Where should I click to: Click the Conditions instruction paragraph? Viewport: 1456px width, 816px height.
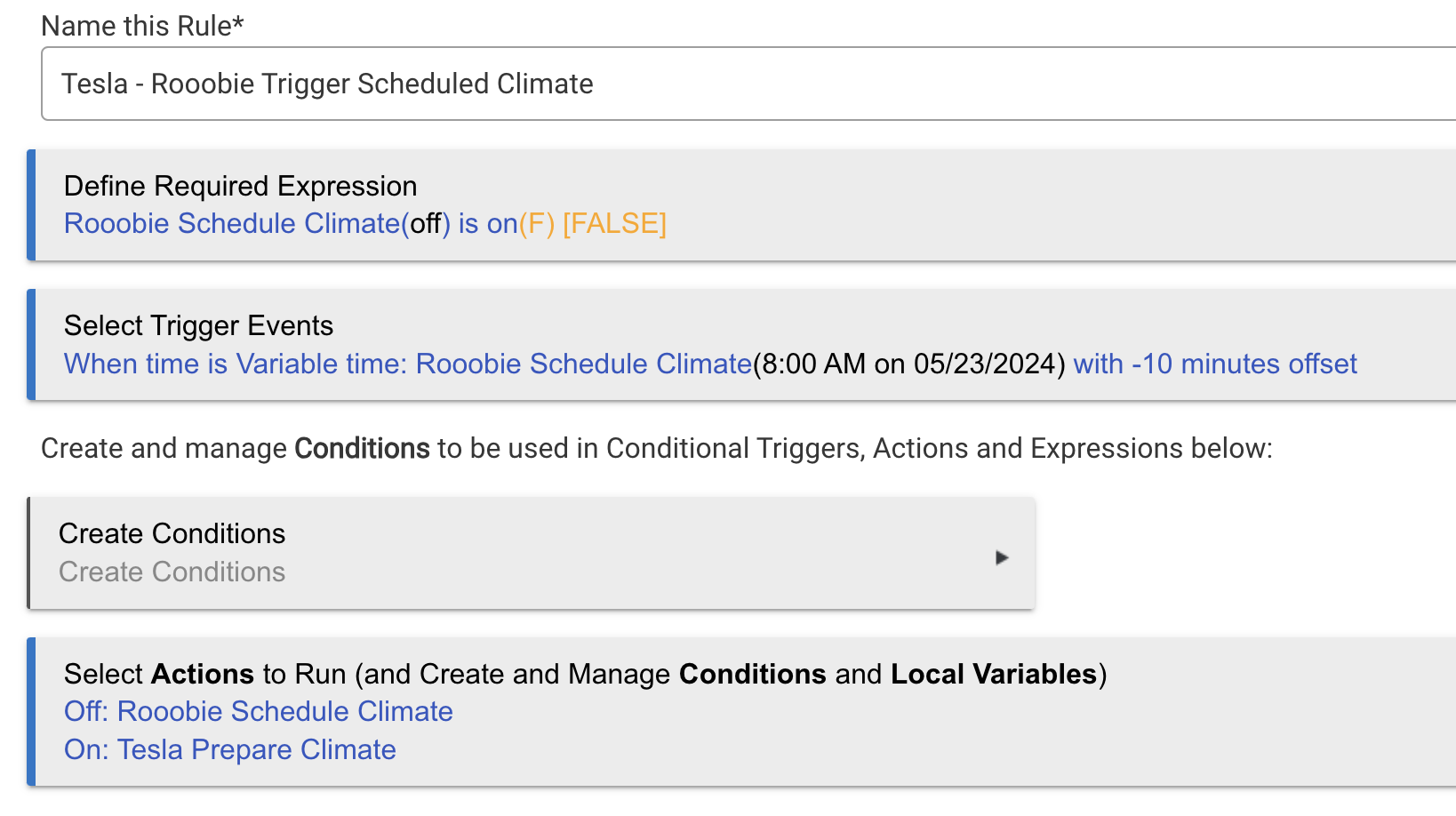pos(657,448)
